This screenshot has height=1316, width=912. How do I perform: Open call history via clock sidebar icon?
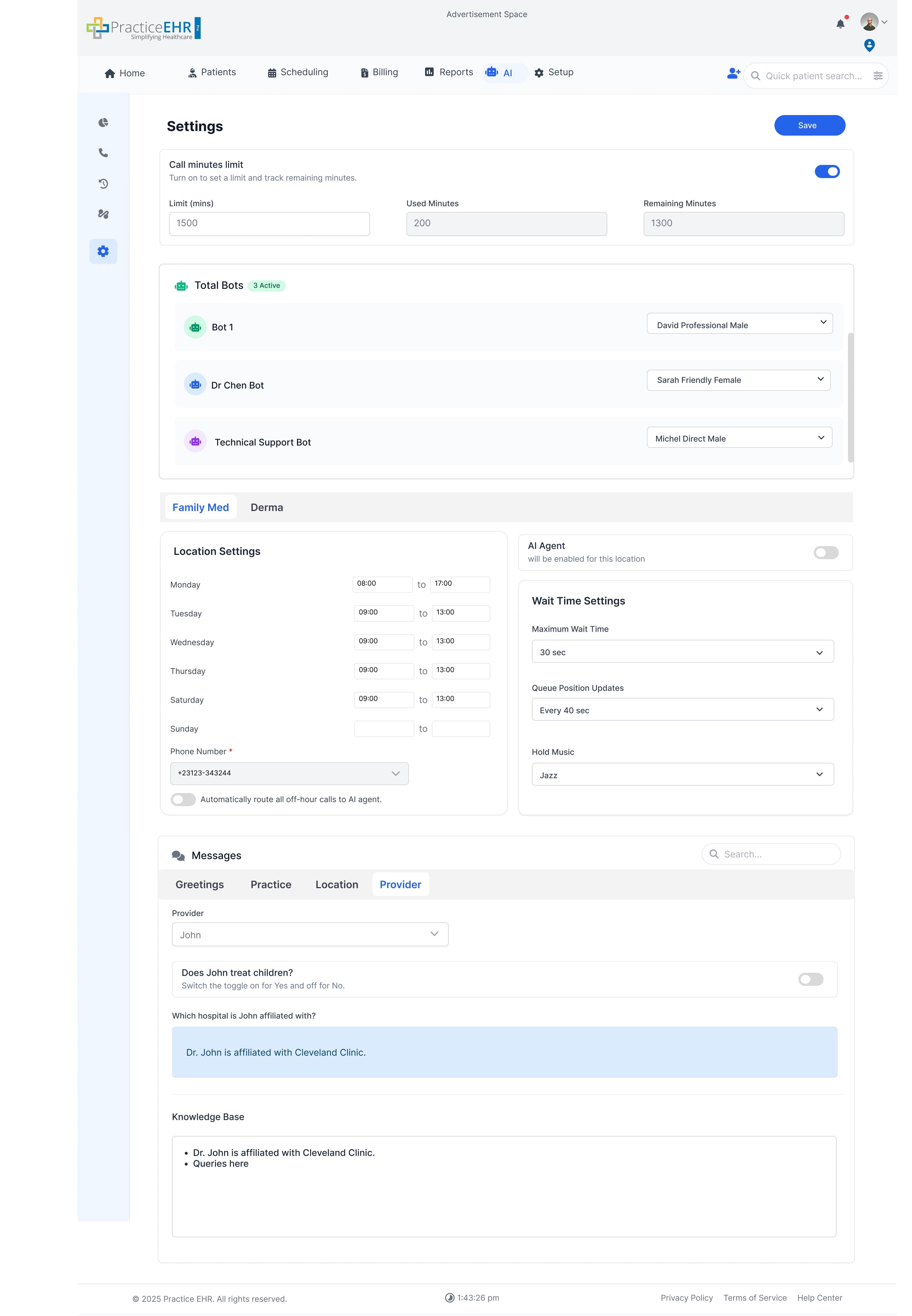click(x=103, y=183)
